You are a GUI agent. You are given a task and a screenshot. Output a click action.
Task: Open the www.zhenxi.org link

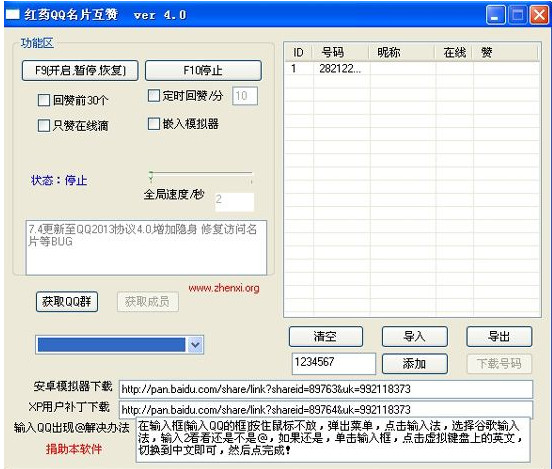pos(224,288)
